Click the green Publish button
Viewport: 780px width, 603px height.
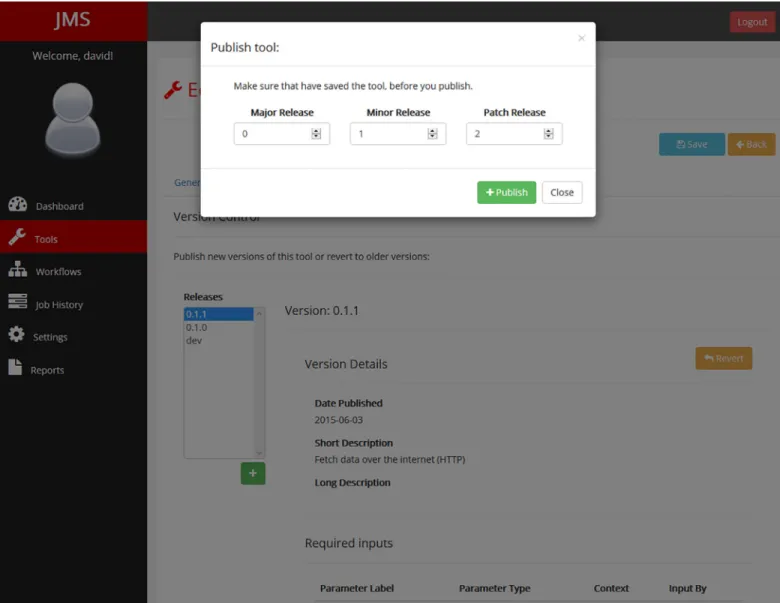(506, 193)
